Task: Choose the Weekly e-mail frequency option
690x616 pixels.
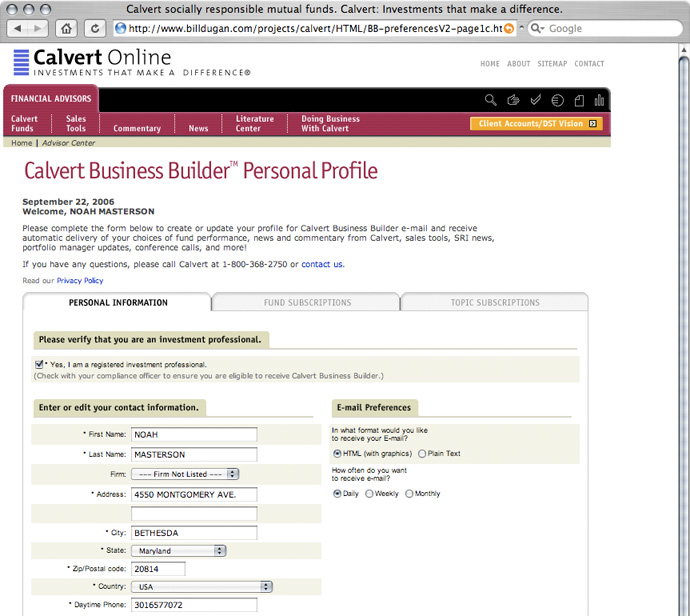Action: click(x=369, y=494)
